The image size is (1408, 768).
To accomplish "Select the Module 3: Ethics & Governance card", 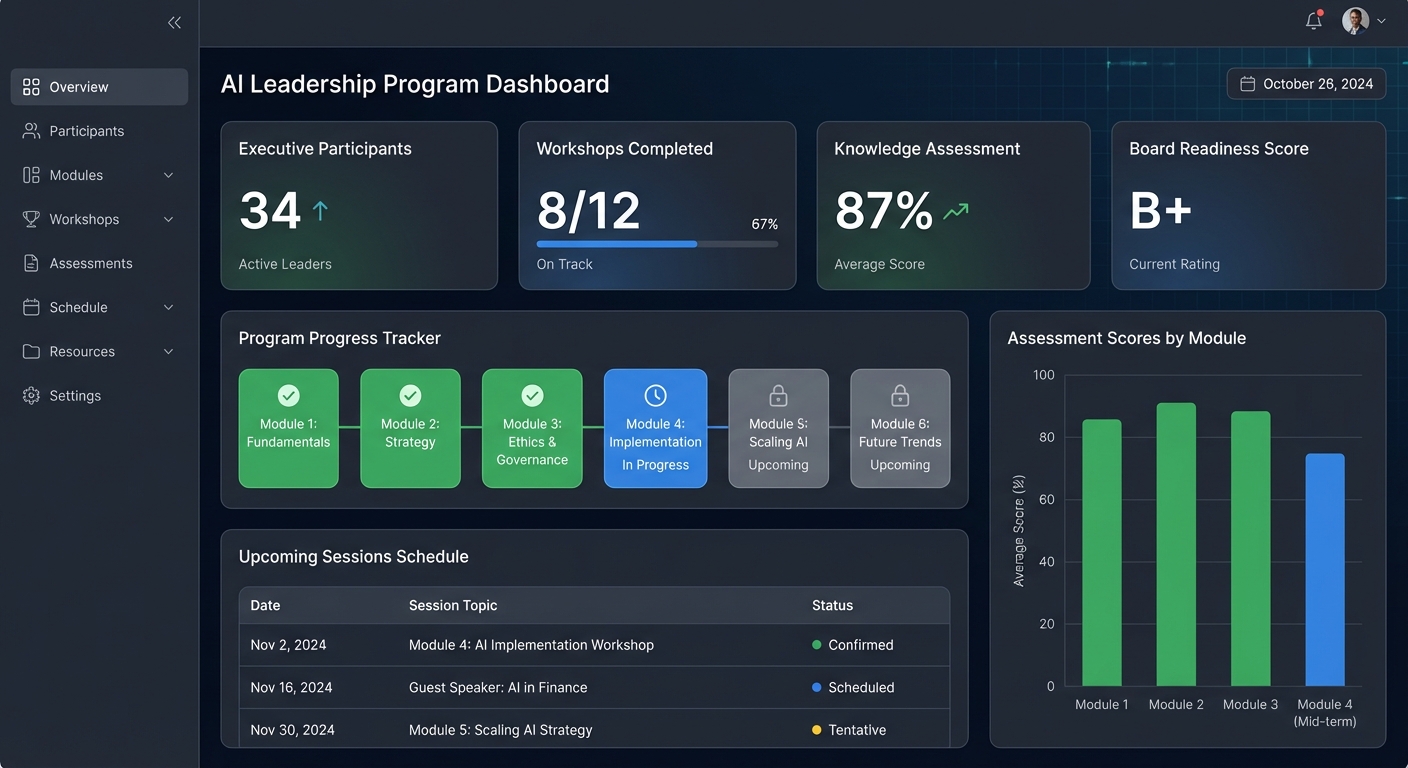I will pyautogui.click(x=532, y=428).
